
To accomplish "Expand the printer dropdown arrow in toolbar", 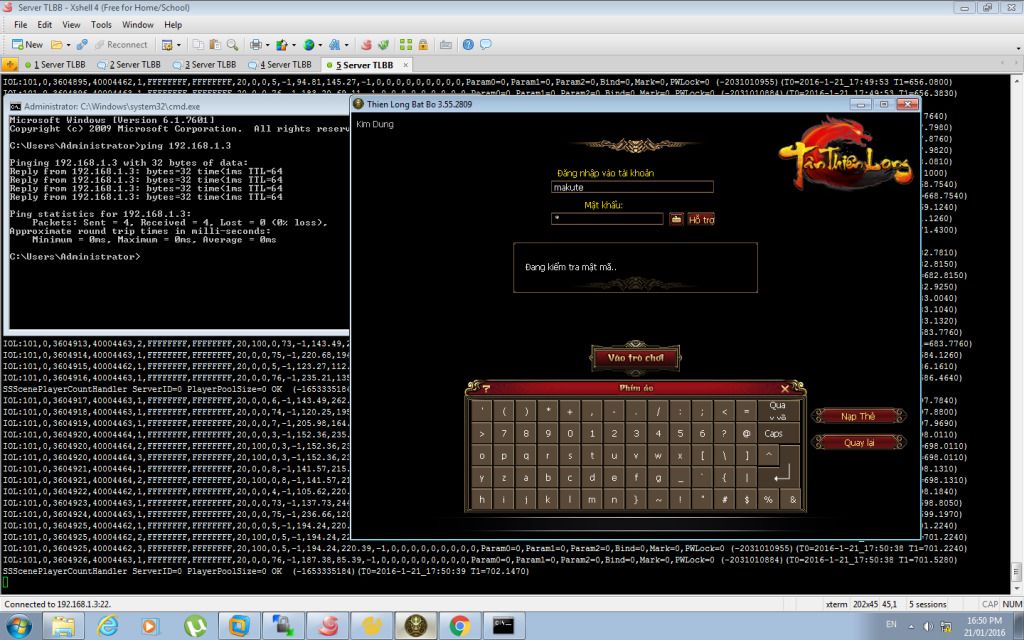I will point(266,45).
